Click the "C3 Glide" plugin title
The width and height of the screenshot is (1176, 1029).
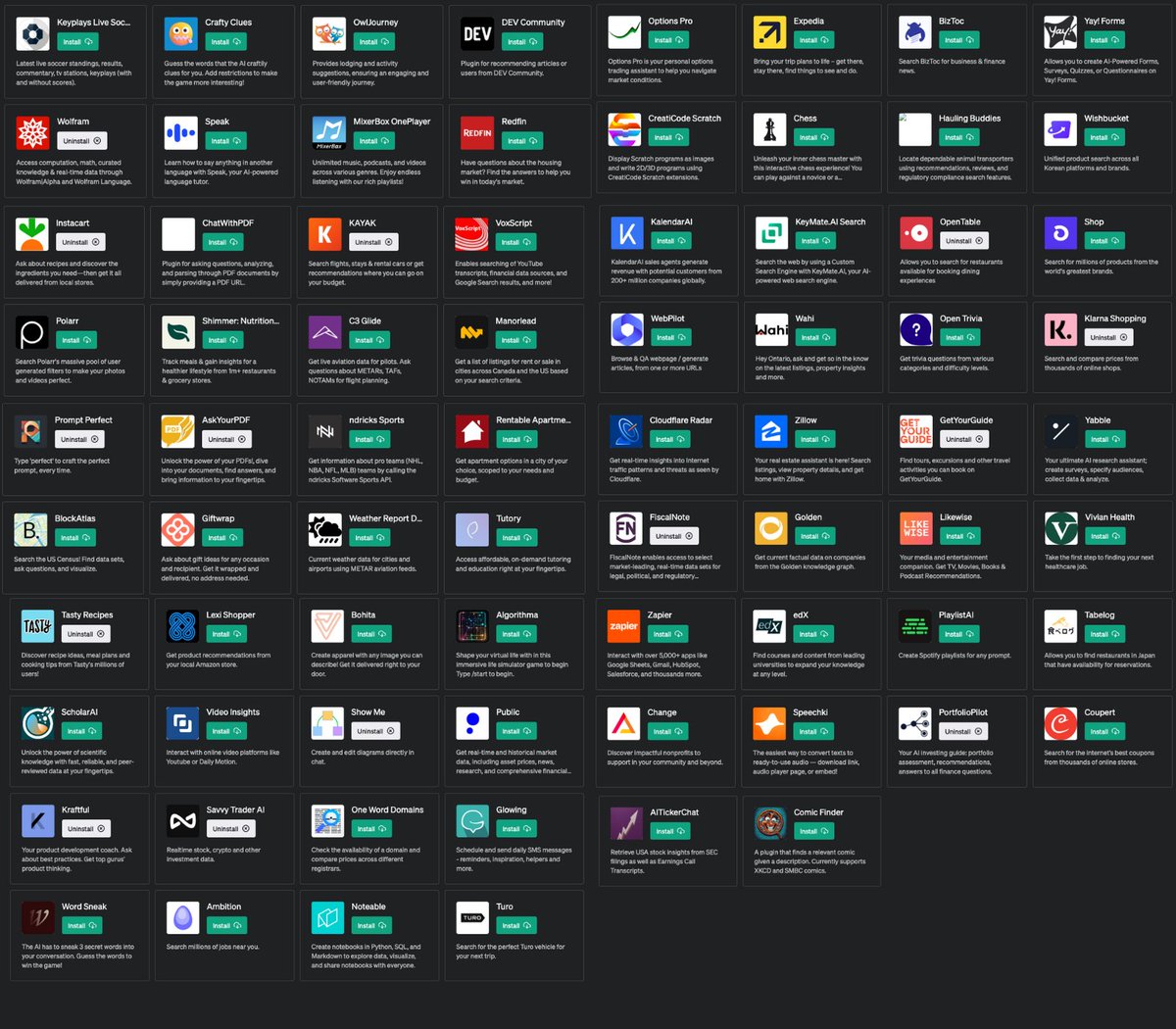click(365, 321)
